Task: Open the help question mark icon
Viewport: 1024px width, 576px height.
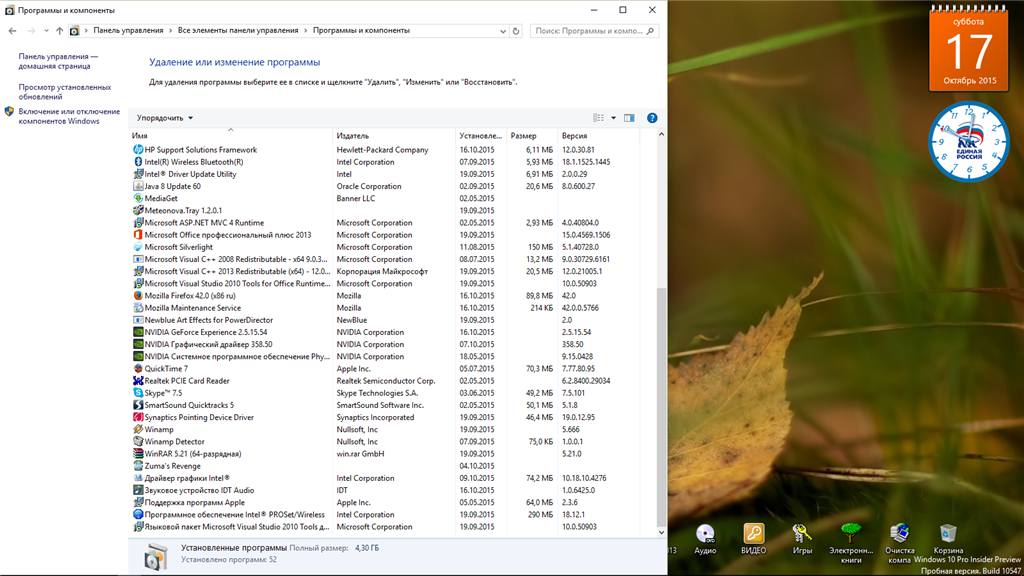Action: coord(652,118)
